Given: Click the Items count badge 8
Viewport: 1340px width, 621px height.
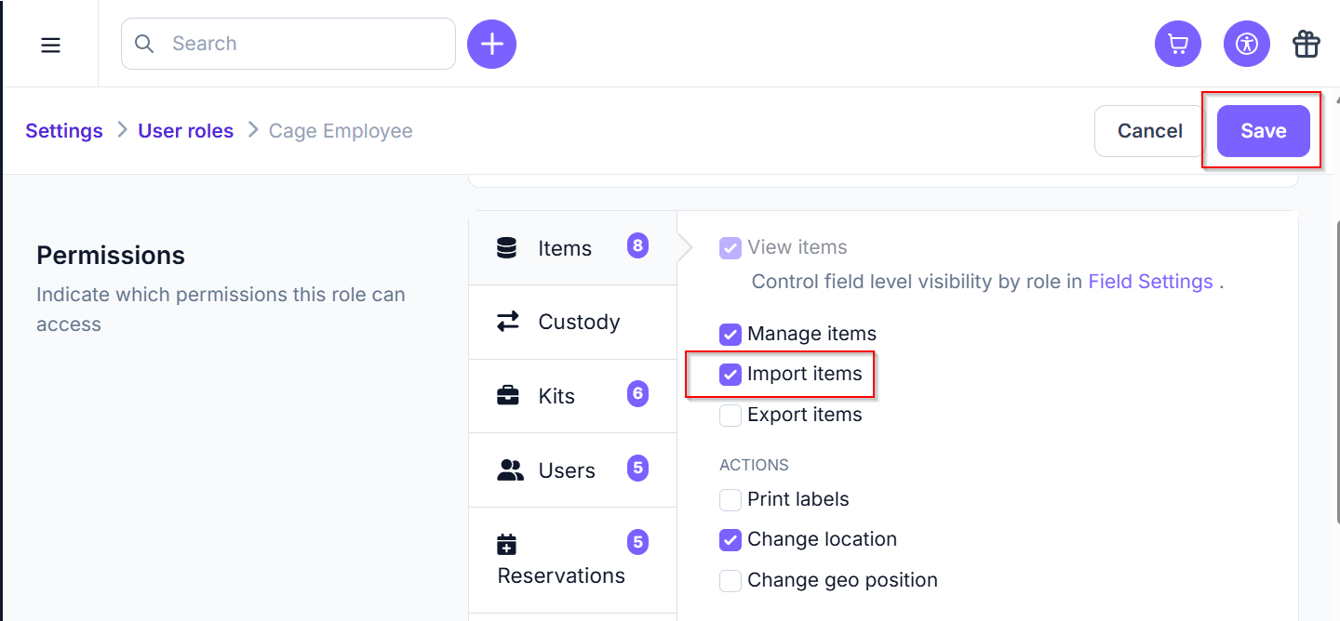Looking at the screenshot, I should [x=638, y=245].
